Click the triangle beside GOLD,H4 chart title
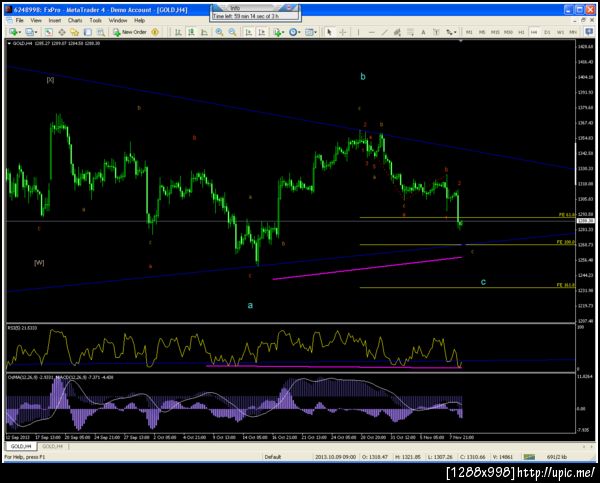600x483 pixels. [x=9, y=44]
